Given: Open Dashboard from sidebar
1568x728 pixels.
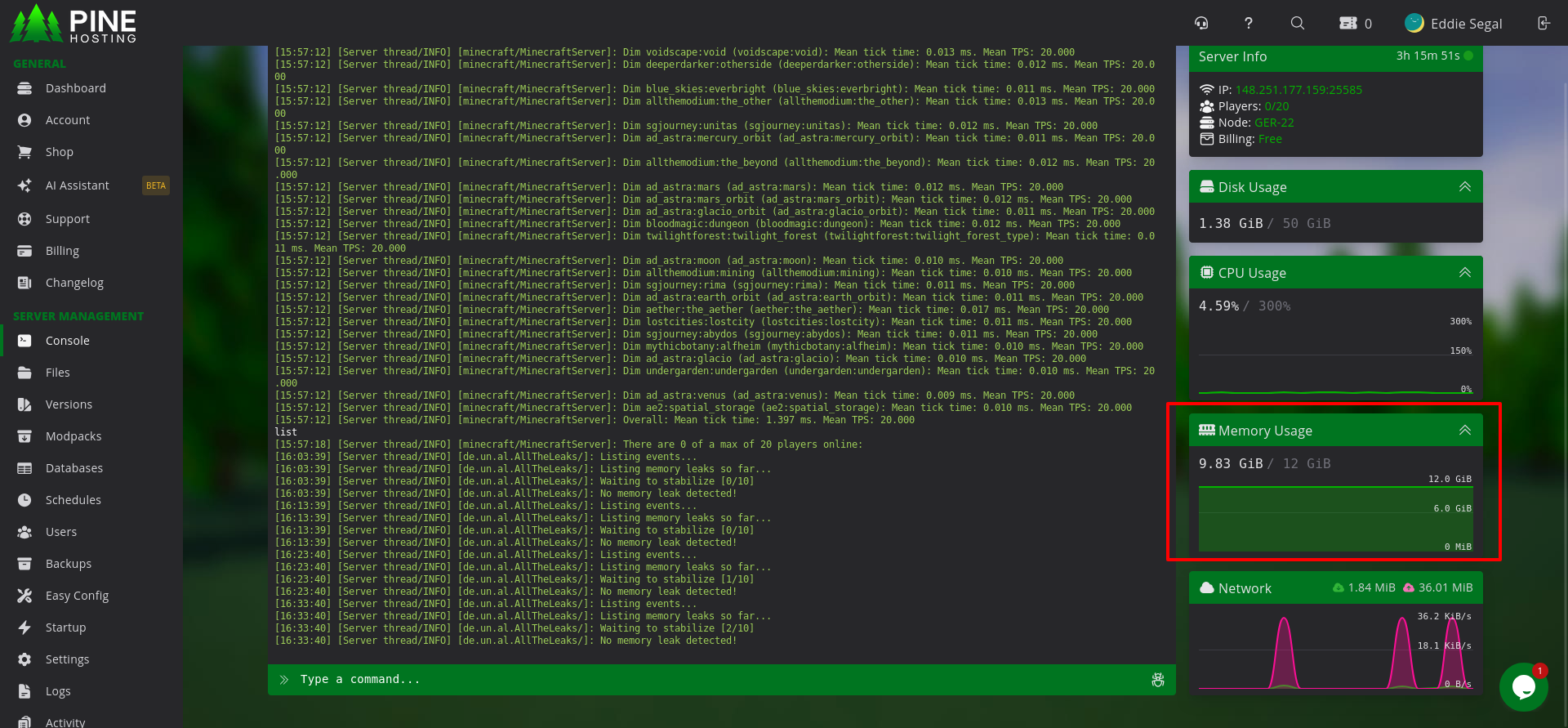Looking at the screenshot, I should click(x=76, y=88).
